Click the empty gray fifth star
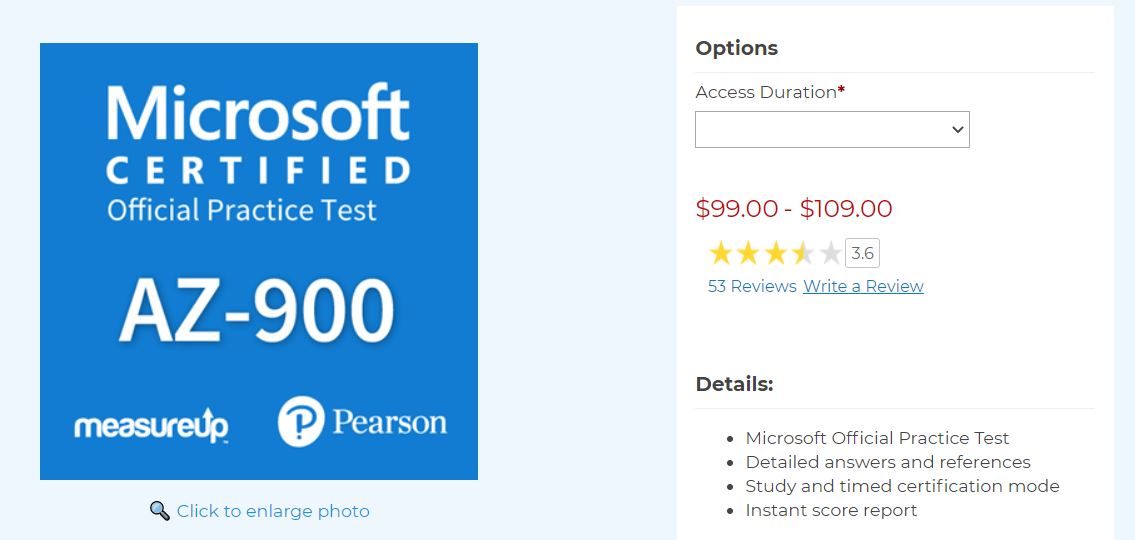1135x540 pixels. pos(830,254)
